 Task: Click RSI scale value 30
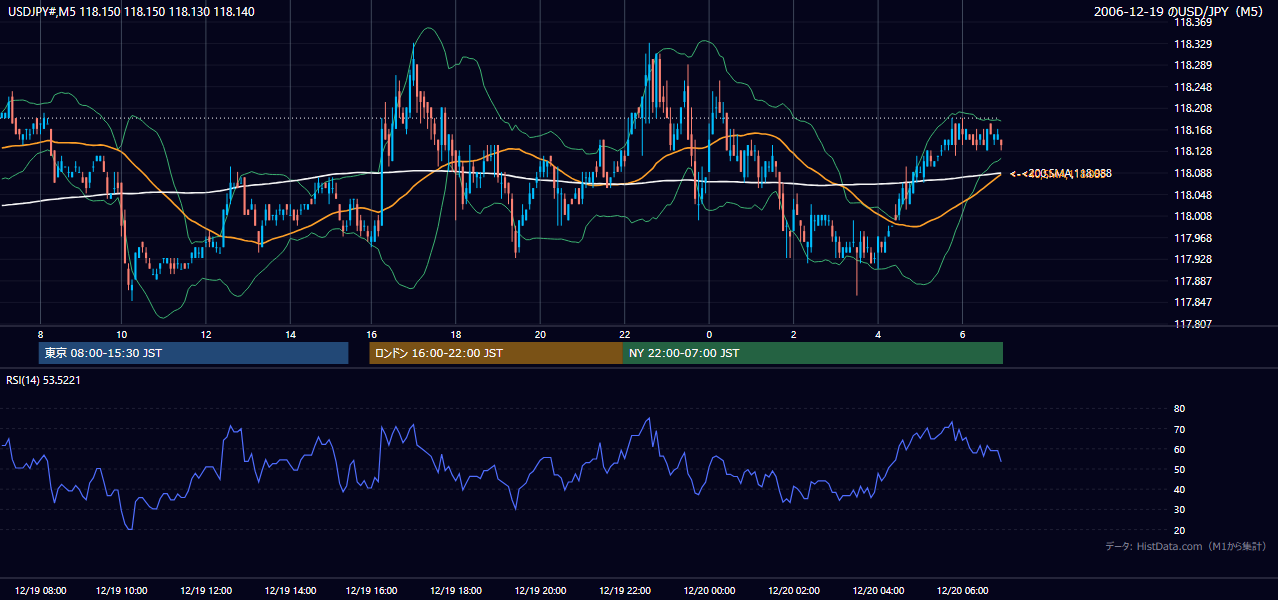1180,510
